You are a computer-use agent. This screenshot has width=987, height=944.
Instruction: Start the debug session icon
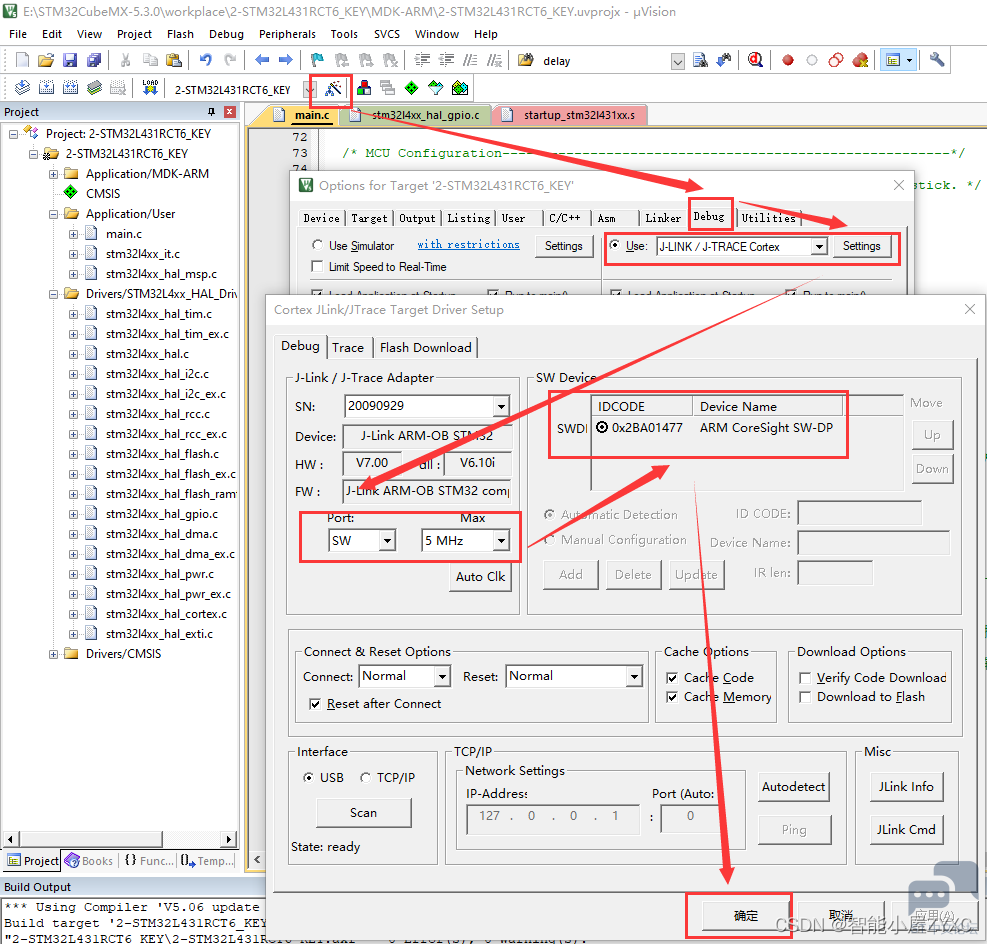point(755,60)
